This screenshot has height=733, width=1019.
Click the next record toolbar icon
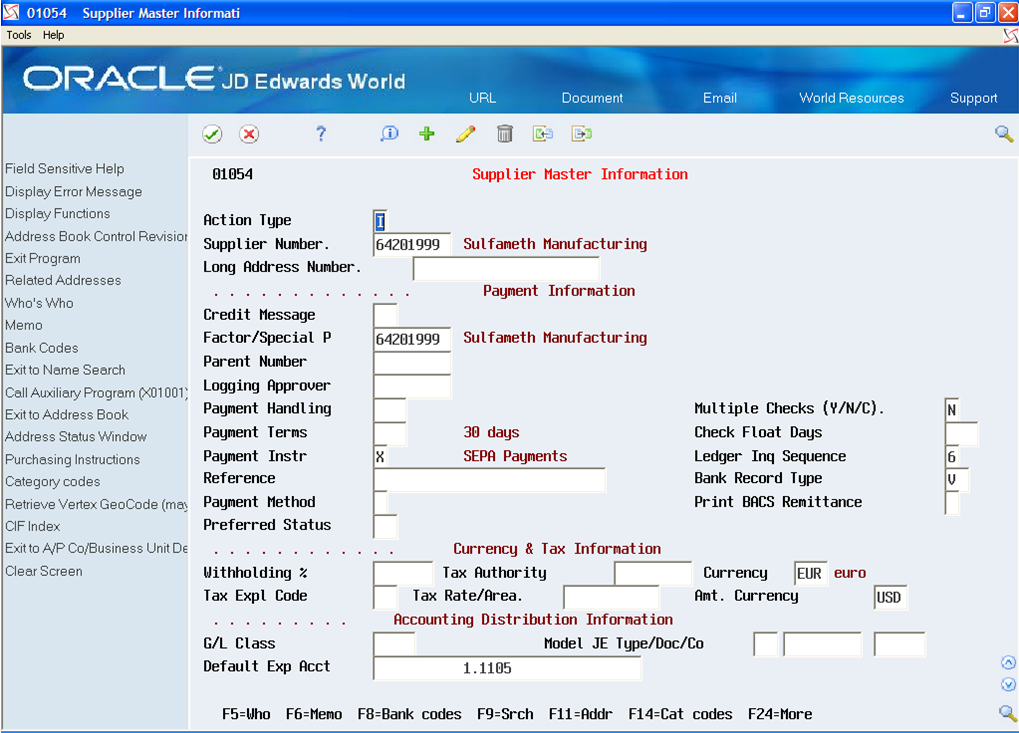point(582,134)
